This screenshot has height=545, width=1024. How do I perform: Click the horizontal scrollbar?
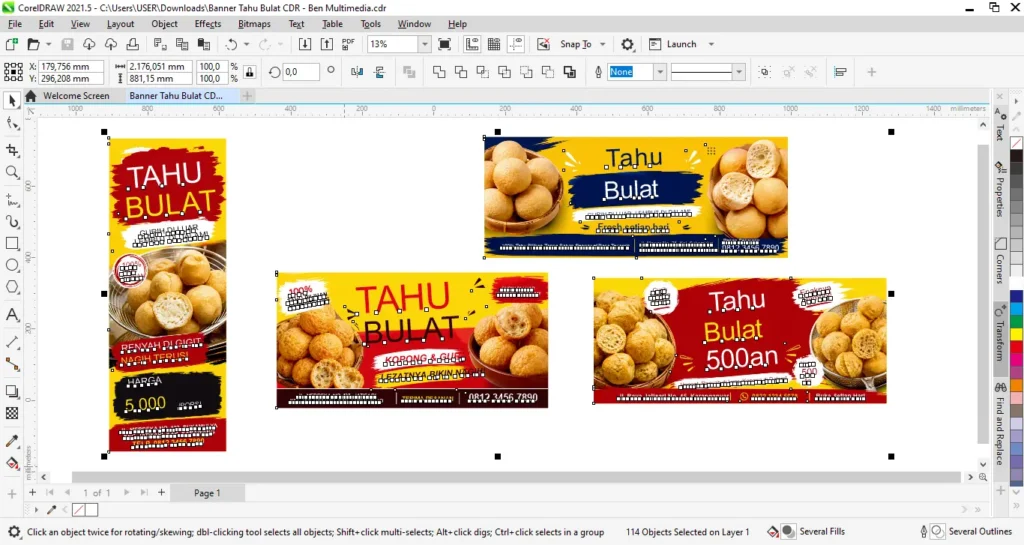[x=516, y=477]
